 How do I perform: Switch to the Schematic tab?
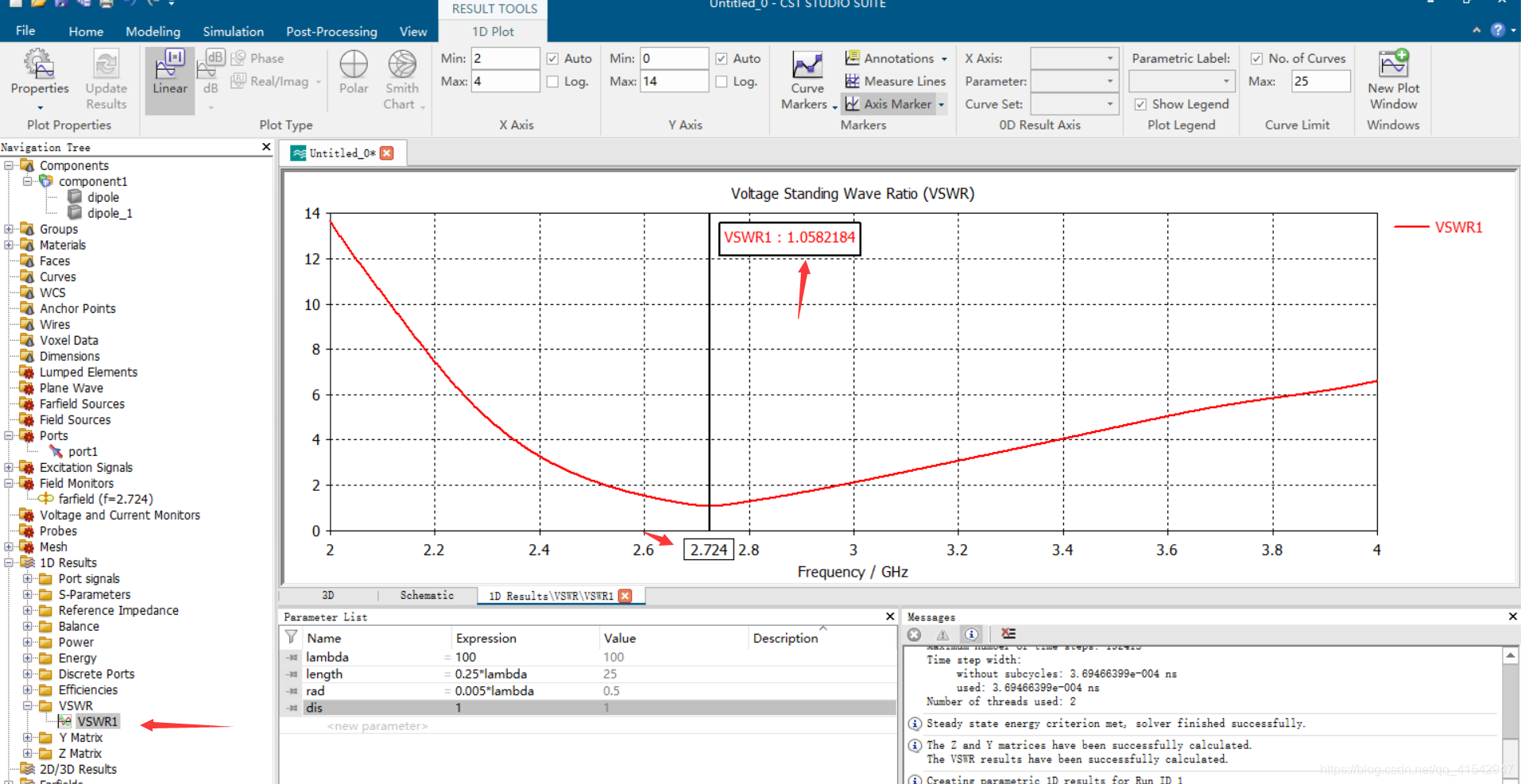427,595
